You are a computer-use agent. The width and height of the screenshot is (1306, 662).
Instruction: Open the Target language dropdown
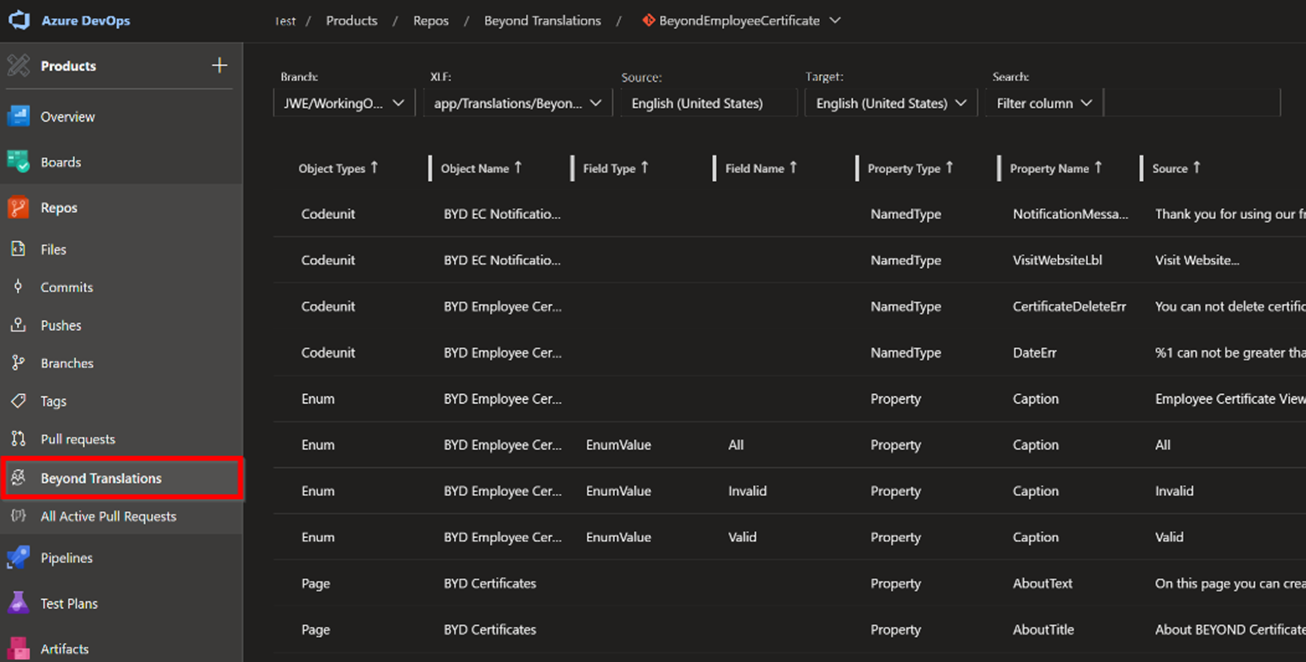(x=890, y=103)
